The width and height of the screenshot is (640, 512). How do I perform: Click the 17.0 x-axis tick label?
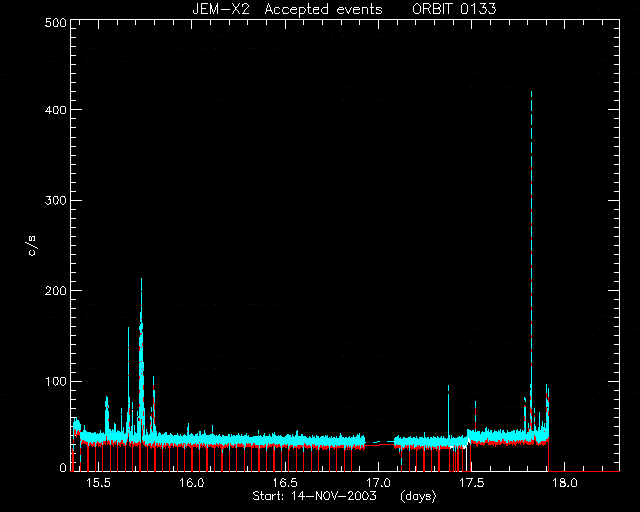378,483
